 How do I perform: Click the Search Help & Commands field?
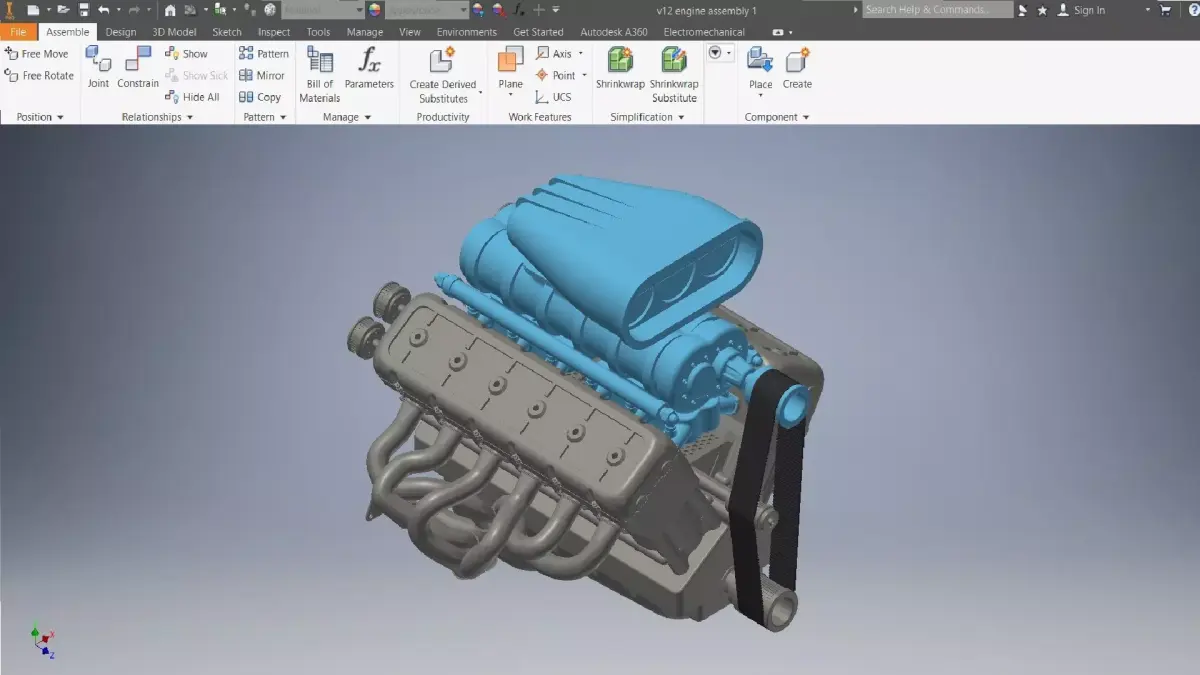pyautogui.click(x=938, y=10)
